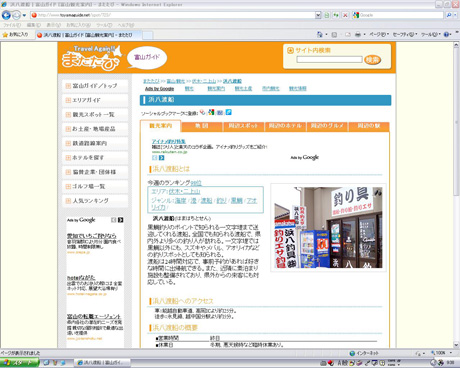Click the Windows スタート button
The height and width of the screenshot is (368, 460).
(19, 363)
